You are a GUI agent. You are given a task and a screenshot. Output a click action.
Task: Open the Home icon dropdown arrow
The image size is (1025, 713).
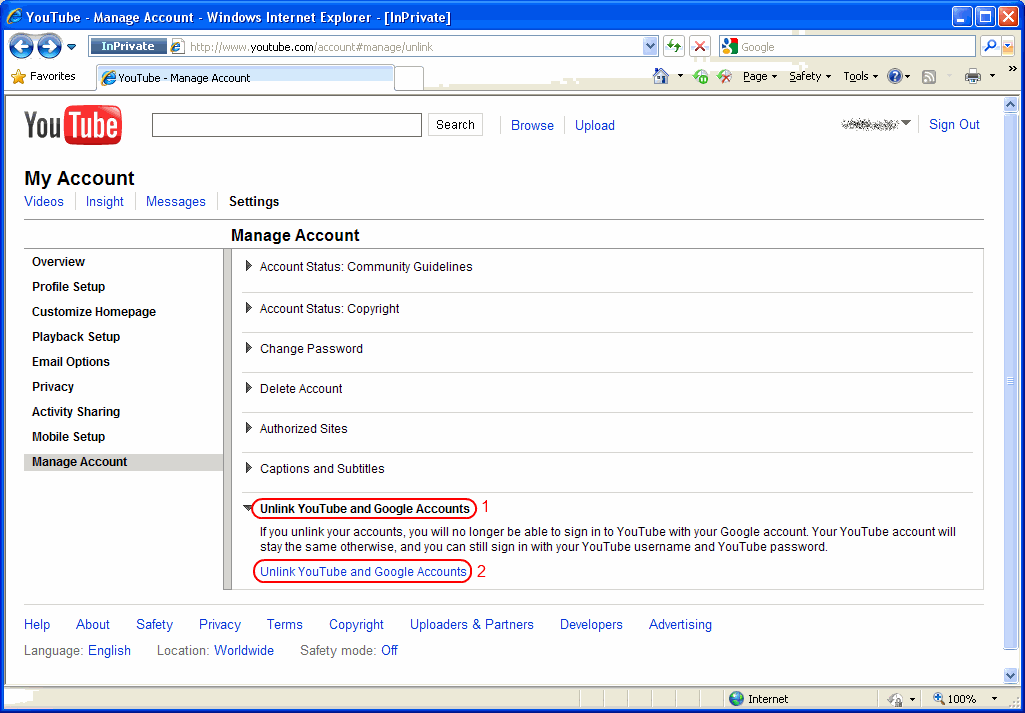[x=680, y=76]
